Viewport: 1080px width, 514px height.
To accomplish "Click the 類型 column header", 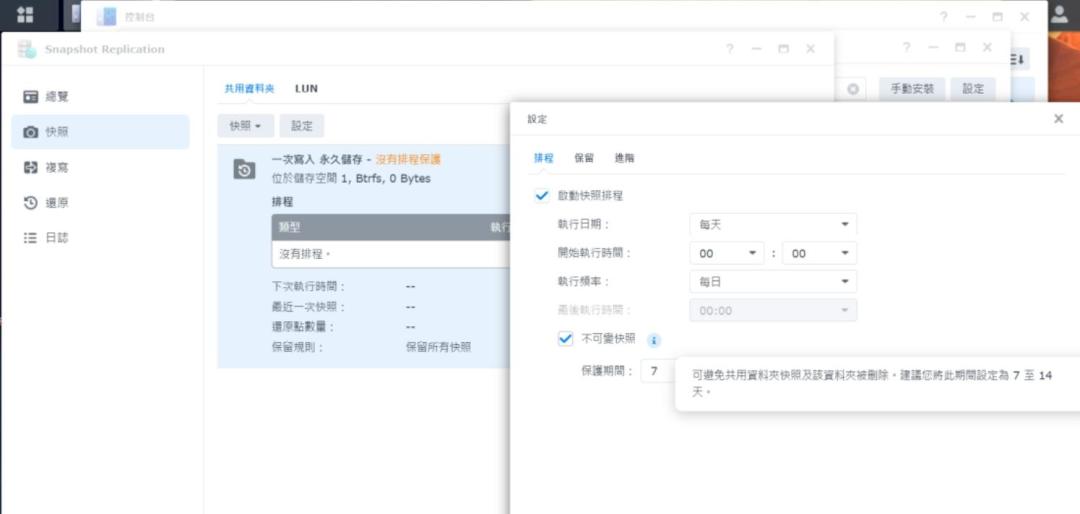I will pos(290,227).
